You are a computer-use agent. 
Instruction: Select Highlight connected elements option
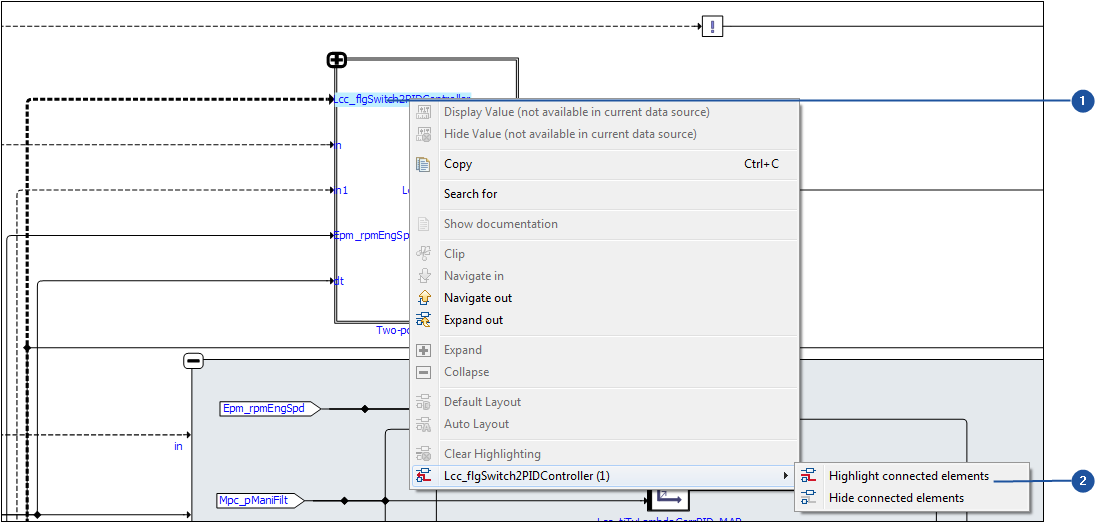908,476
